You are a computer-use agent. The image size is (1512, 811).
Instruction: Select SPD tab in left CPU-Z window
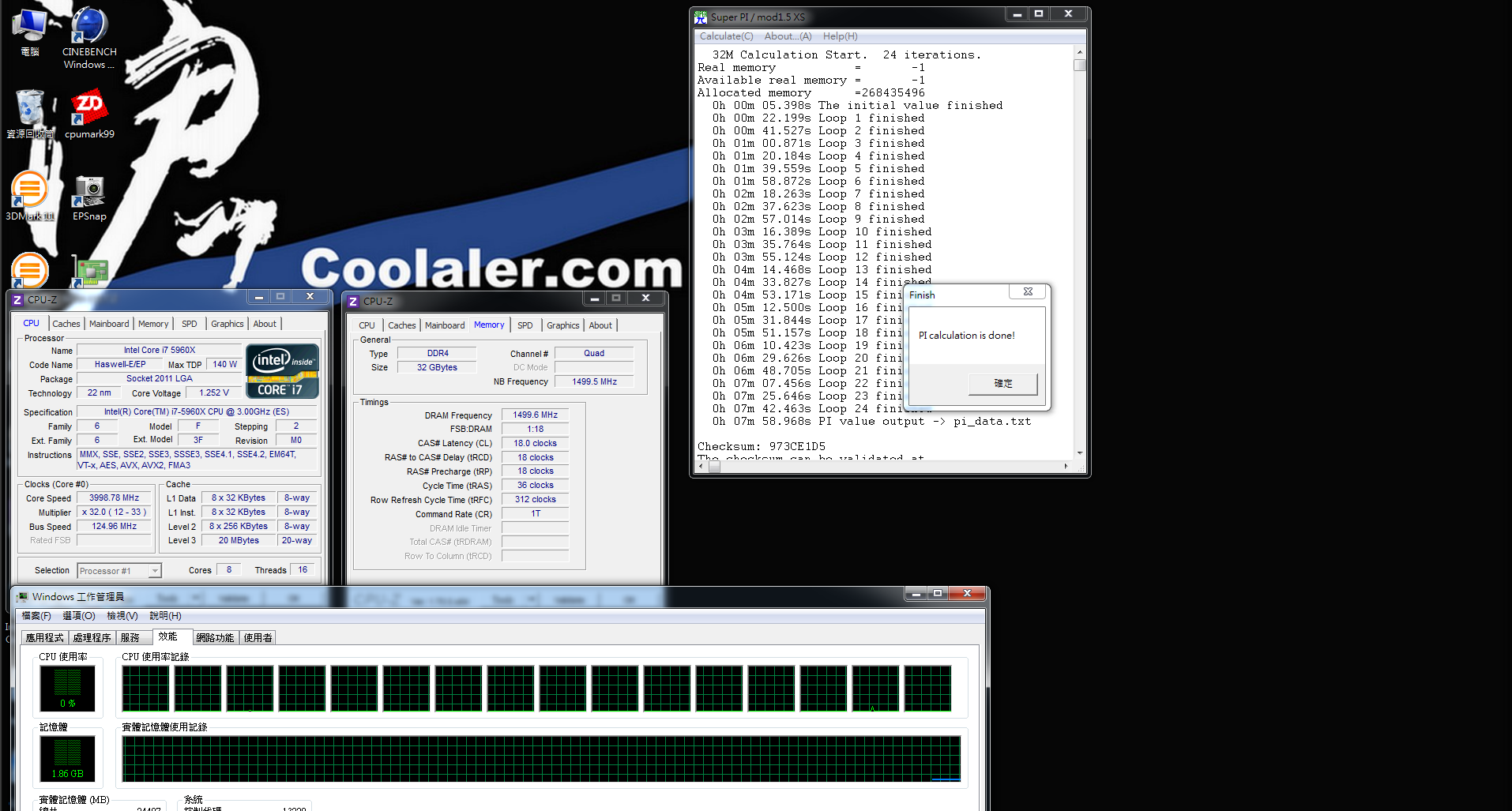190,324
